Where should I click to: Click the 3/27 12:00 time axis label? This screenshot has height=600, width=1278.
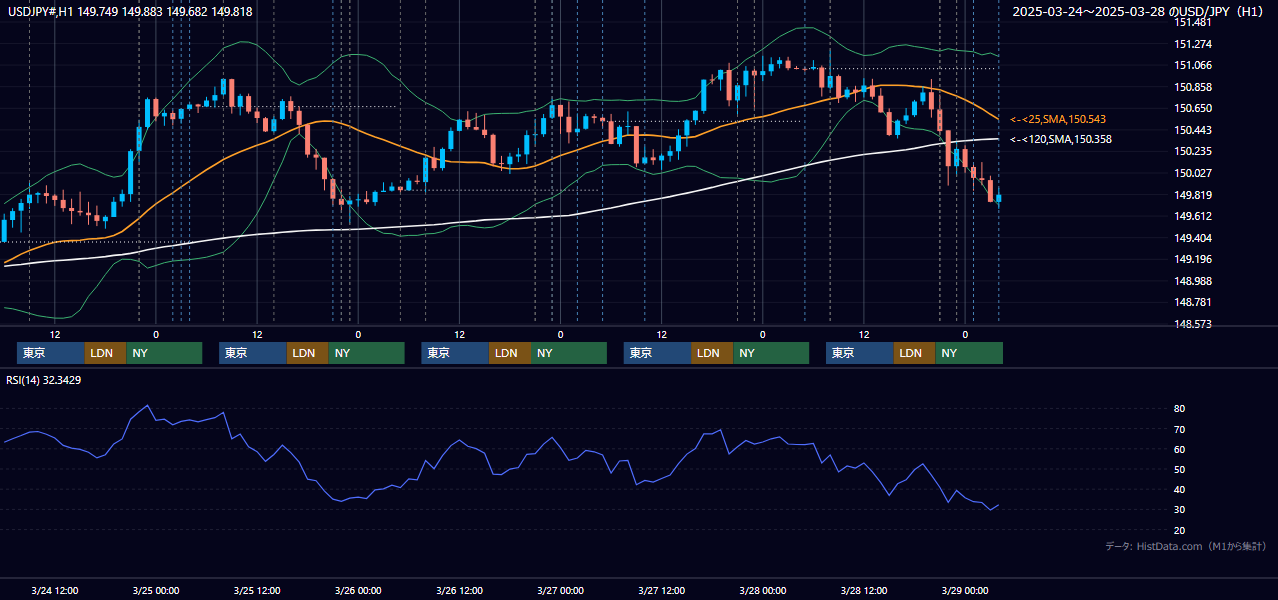tap(661, 591)
